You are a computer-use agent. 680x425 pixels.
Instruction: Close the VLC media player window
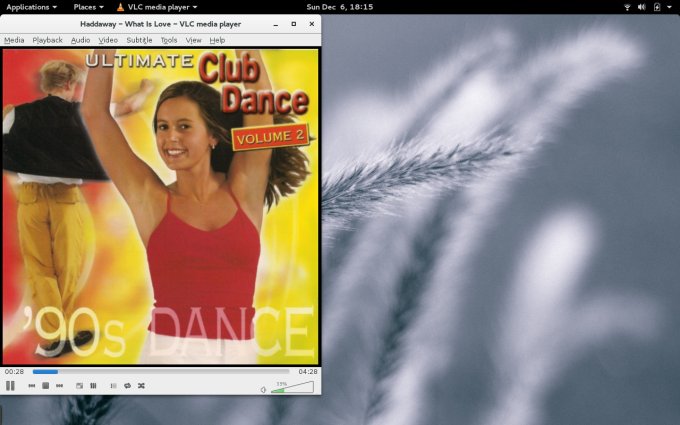[x=311, y=24]
